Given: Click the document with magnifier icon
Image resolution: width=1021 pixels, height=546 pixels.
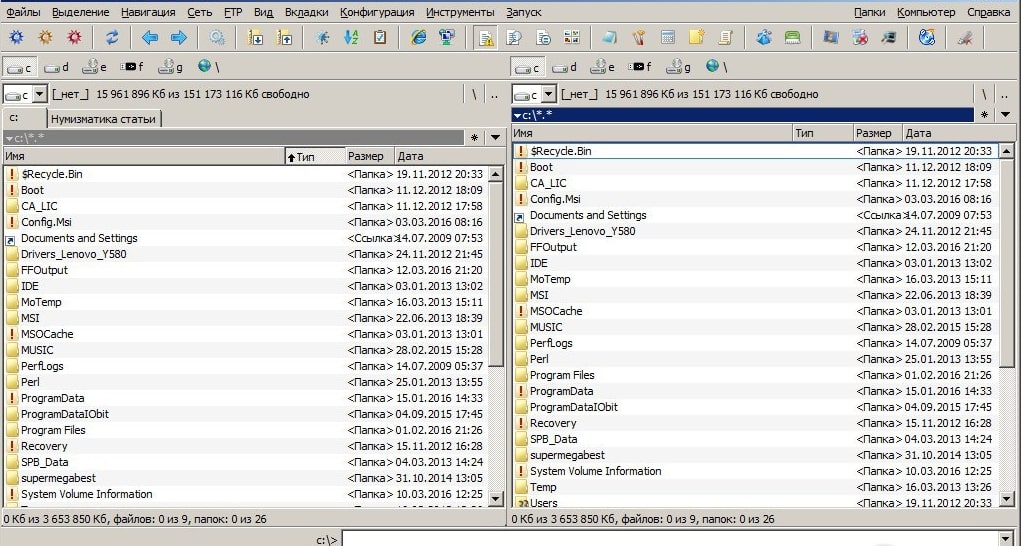Looking at the screenshot, I should tap(514, 38).
